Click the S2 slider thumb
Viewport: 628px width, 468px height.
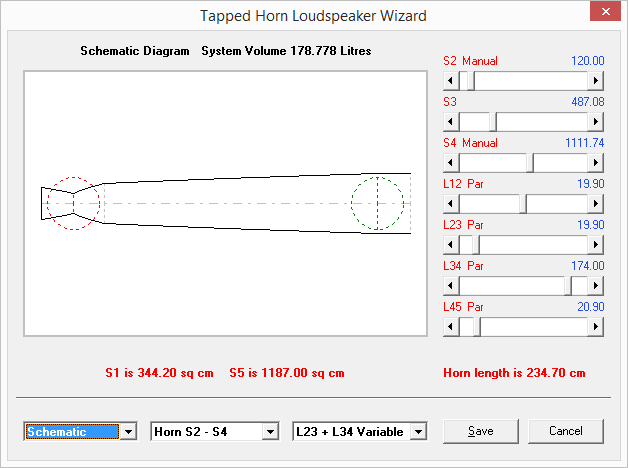[x=471, y=81]
